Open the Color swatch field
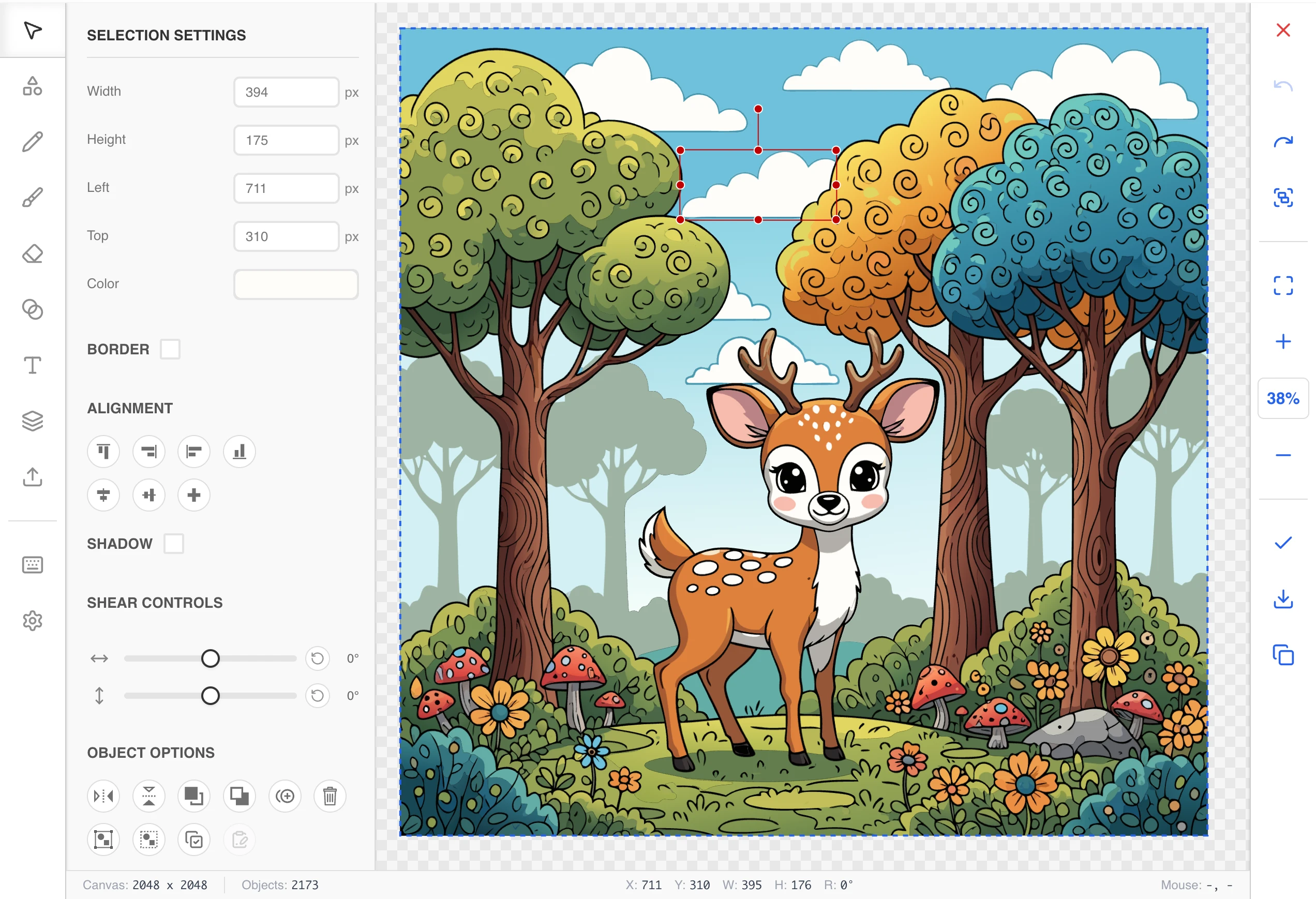Image resolution: width=1316 pixels, height=899 pixels. click(x=295, y=284)
